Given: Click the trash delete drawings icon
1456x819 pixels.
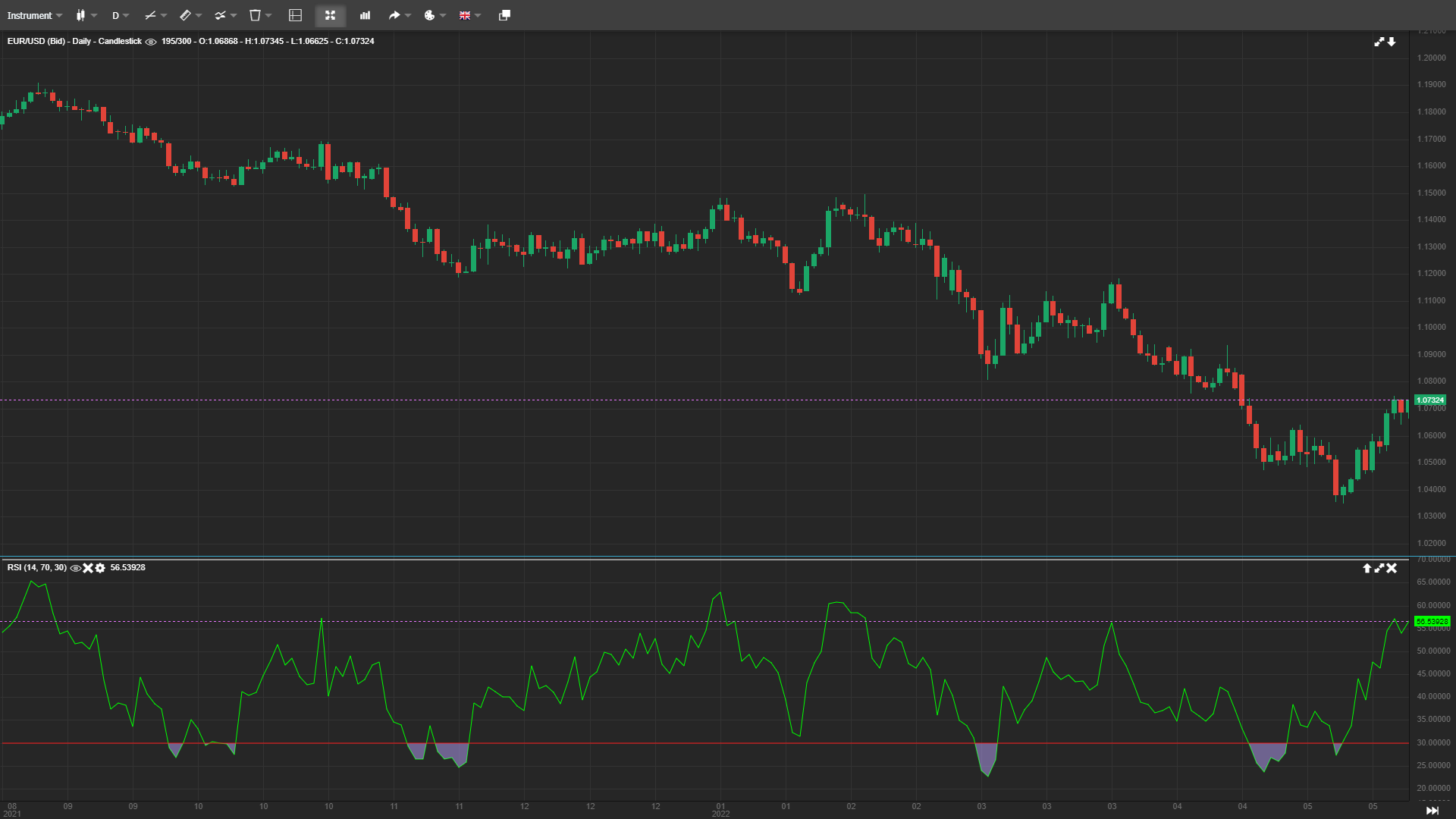Looking at the screenshot, I should 255,15.
